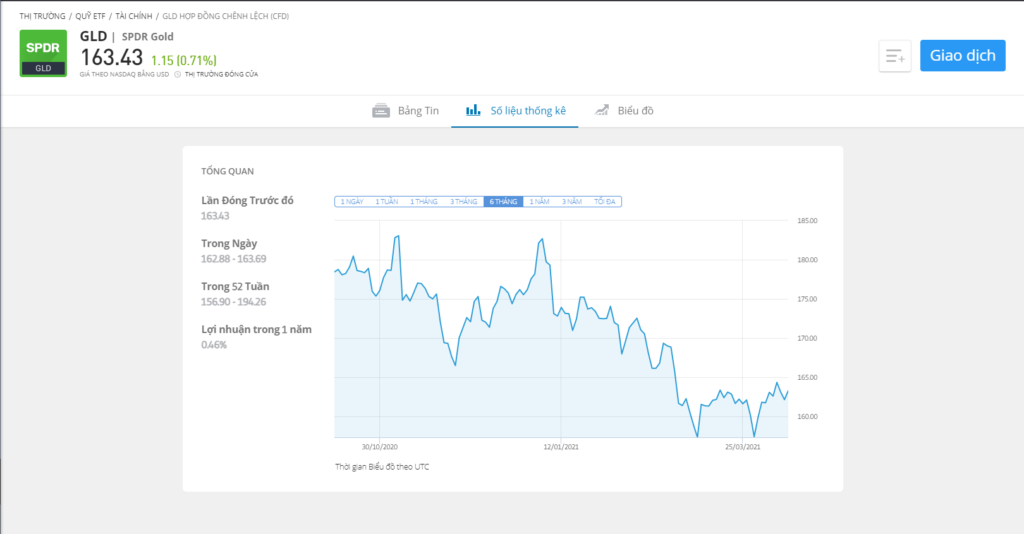Click the 12/01/2021 date axis label
The height and width of the screenshot is (534, 1024).
pos(561,447)
